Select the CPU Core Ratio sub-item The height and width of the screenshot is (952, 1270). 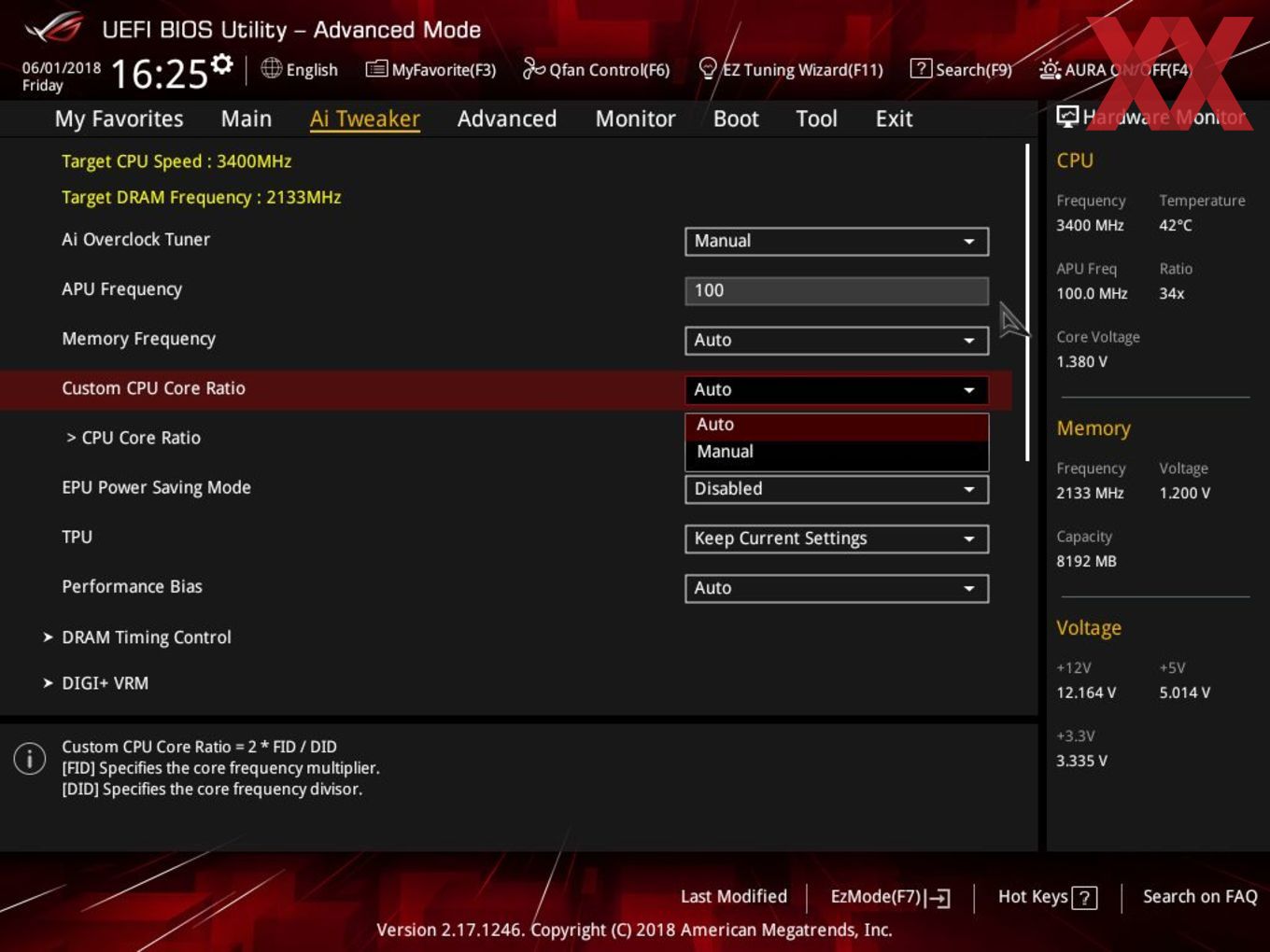(134, 438)
